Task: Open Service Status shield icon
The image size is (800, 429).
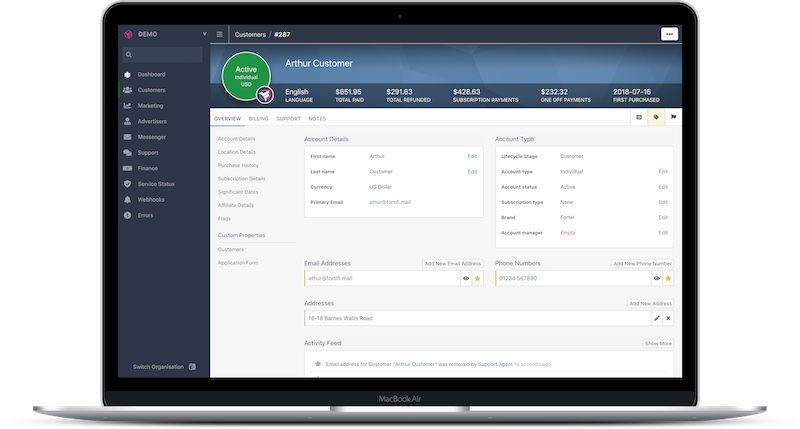Action: click(x=127, y=184)
